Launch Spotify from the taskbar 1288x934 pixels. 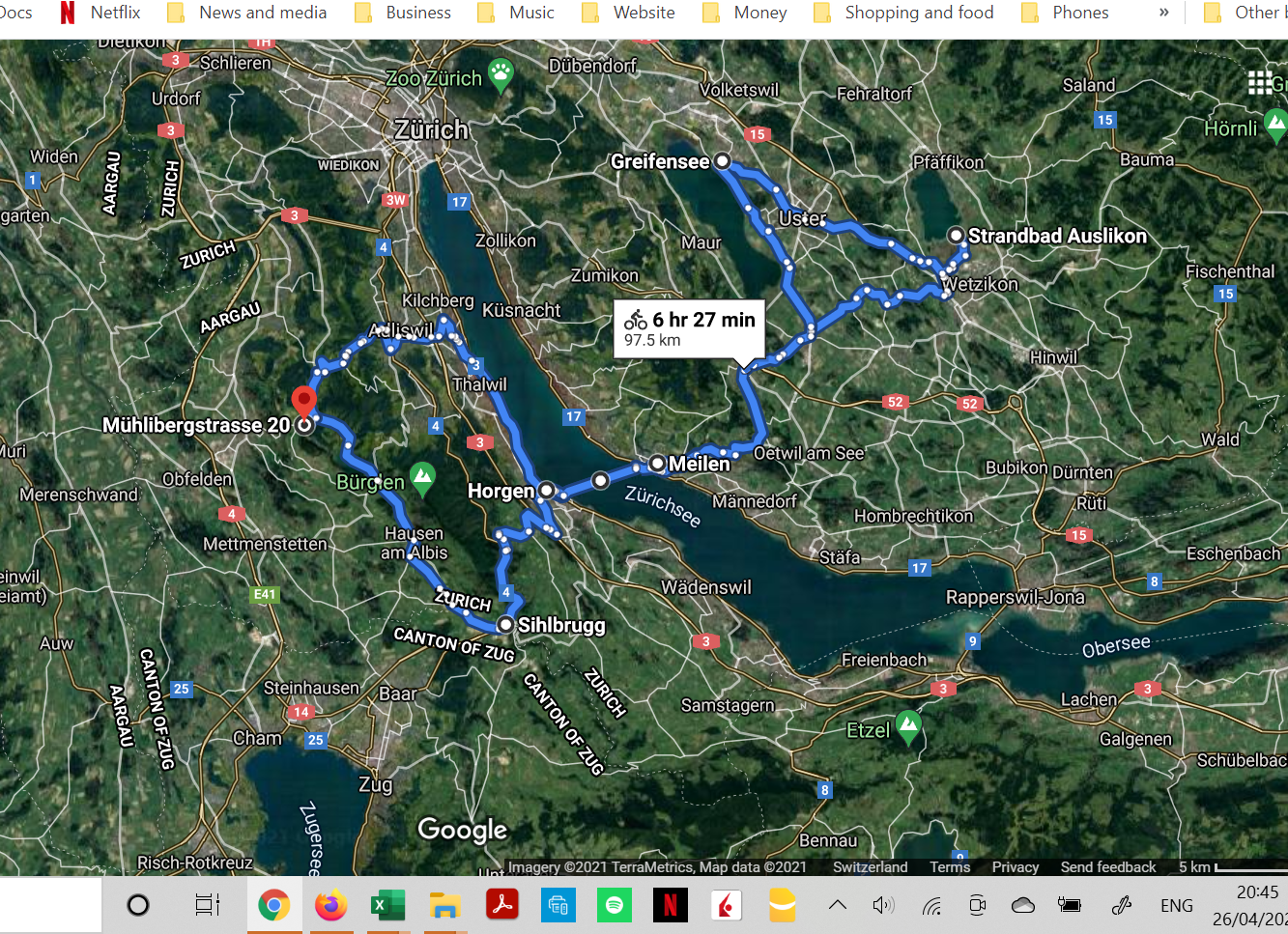pyautogui.click(x=615, y=905)
